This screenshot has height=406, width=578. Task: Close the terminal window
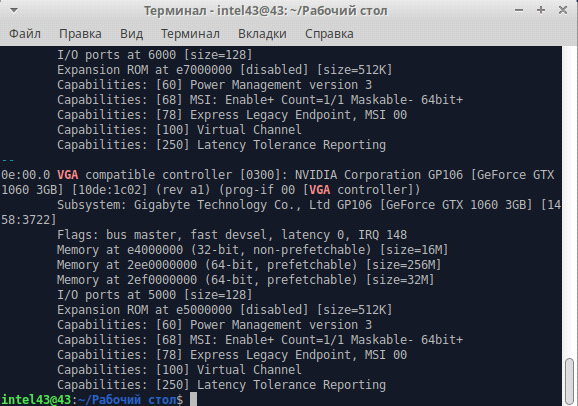coord(563,10)
